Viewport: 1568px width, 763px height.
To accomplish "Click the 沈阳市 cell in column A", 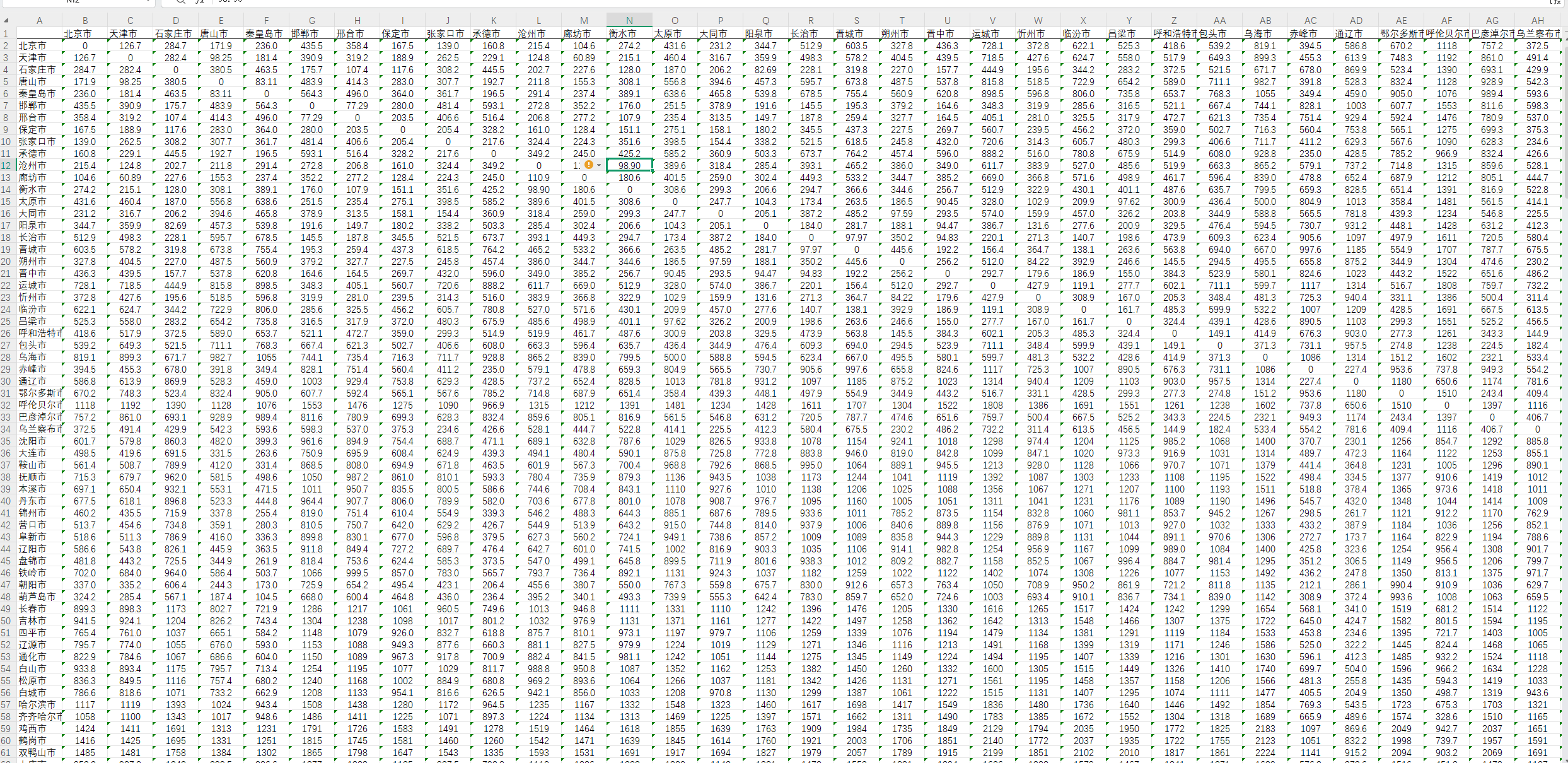I will [32, 441].
